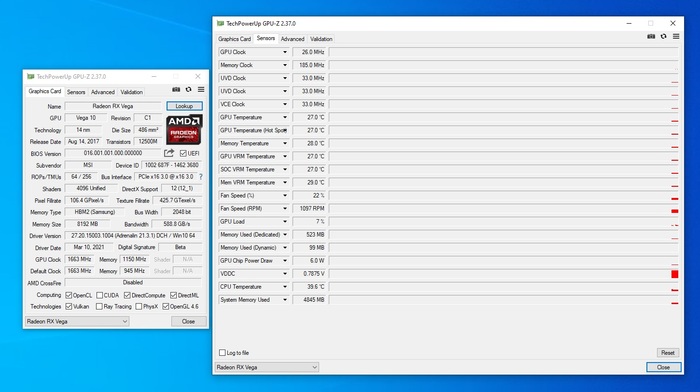Click GPU Chip Power Draw value 6.0 W

point(309,261)
